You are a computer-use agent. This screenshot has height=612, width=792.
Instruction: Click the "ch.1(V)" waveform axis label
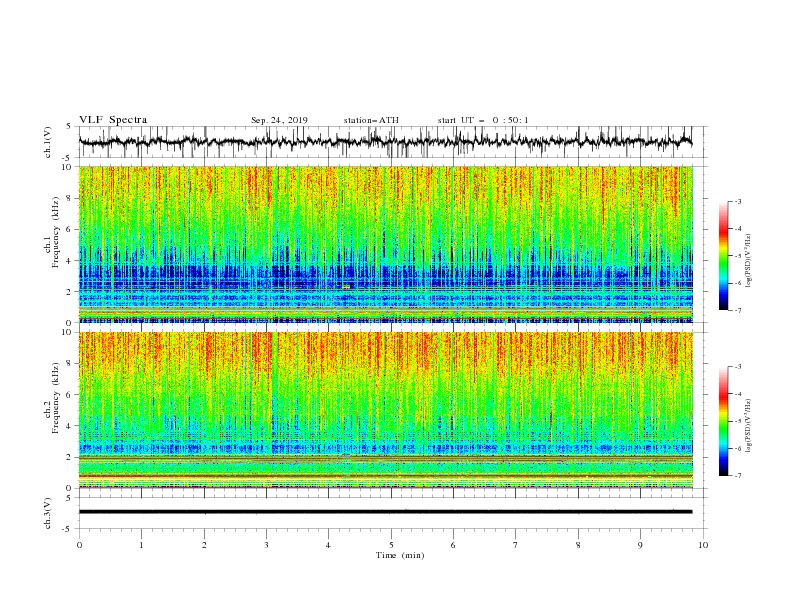[48, 142]
